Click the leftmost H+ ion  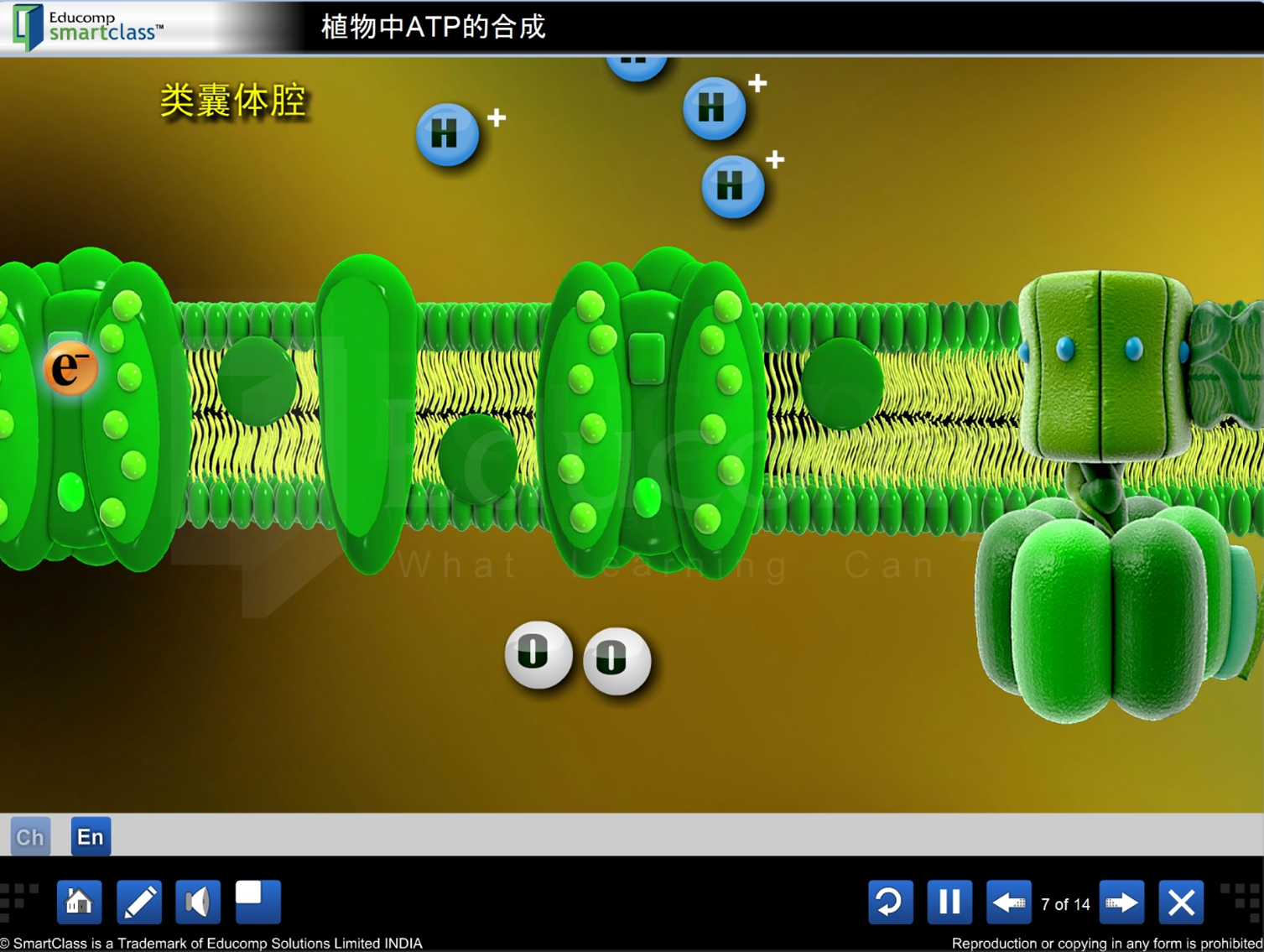pos(448,134)
